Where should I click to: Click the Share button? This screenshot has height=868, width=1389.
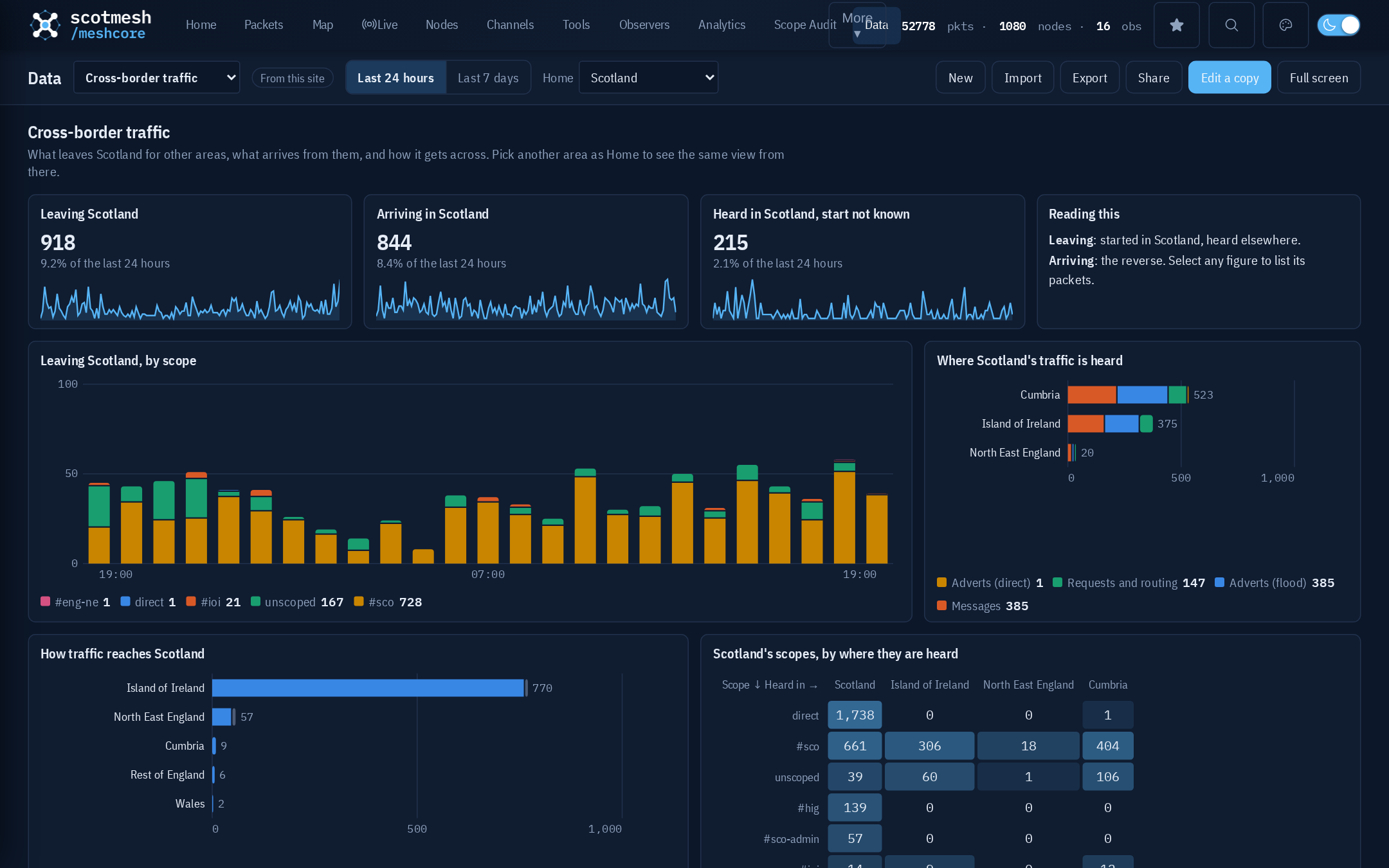point(1154,78)
